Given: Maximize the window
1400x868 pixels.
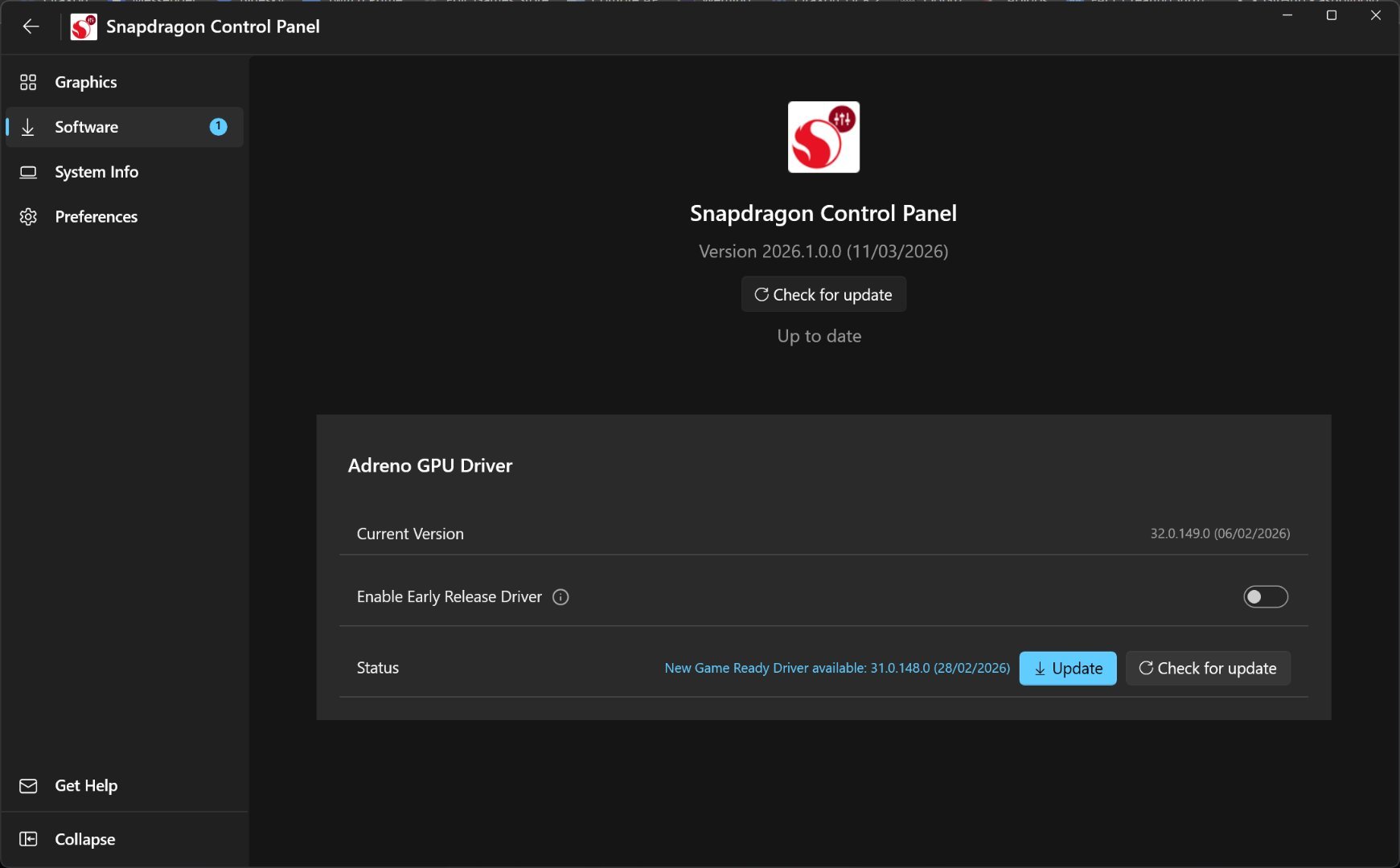Looking at the screenshot, I should (x=1332, y=15).
